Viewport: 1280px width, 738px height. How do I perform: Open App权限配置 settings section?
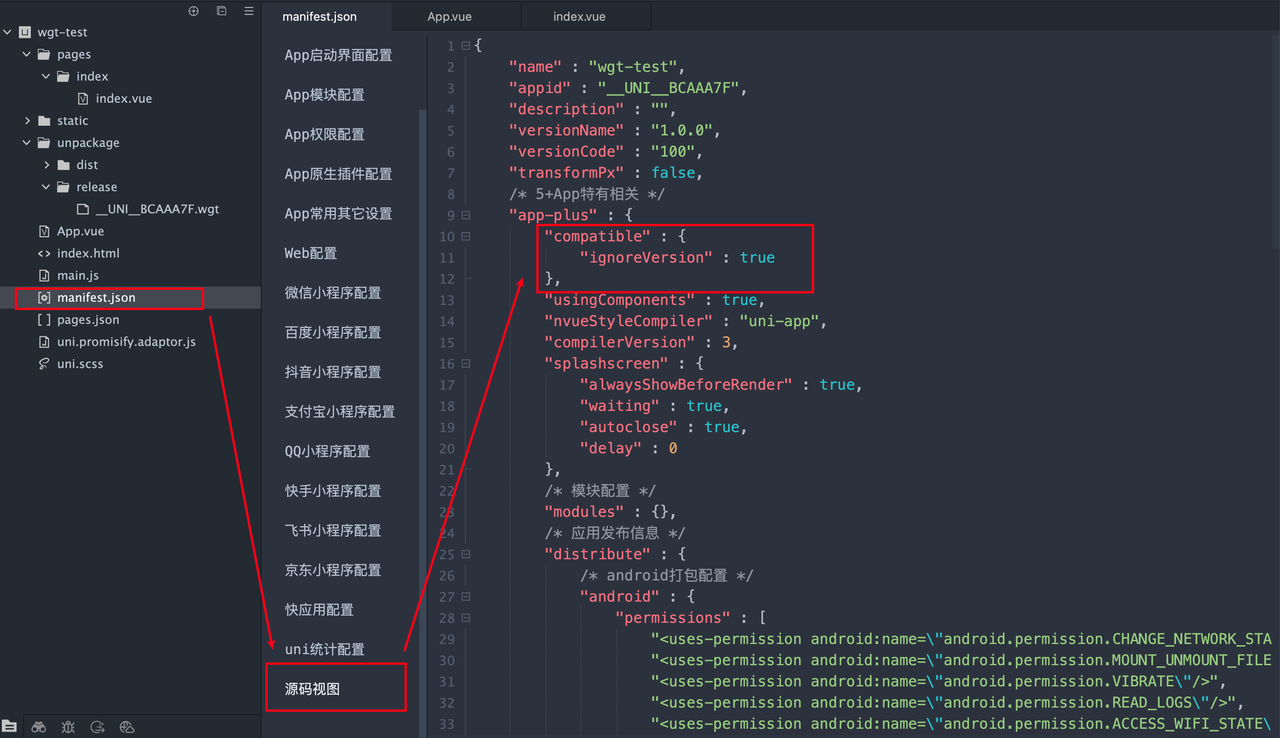click(324, 134)
